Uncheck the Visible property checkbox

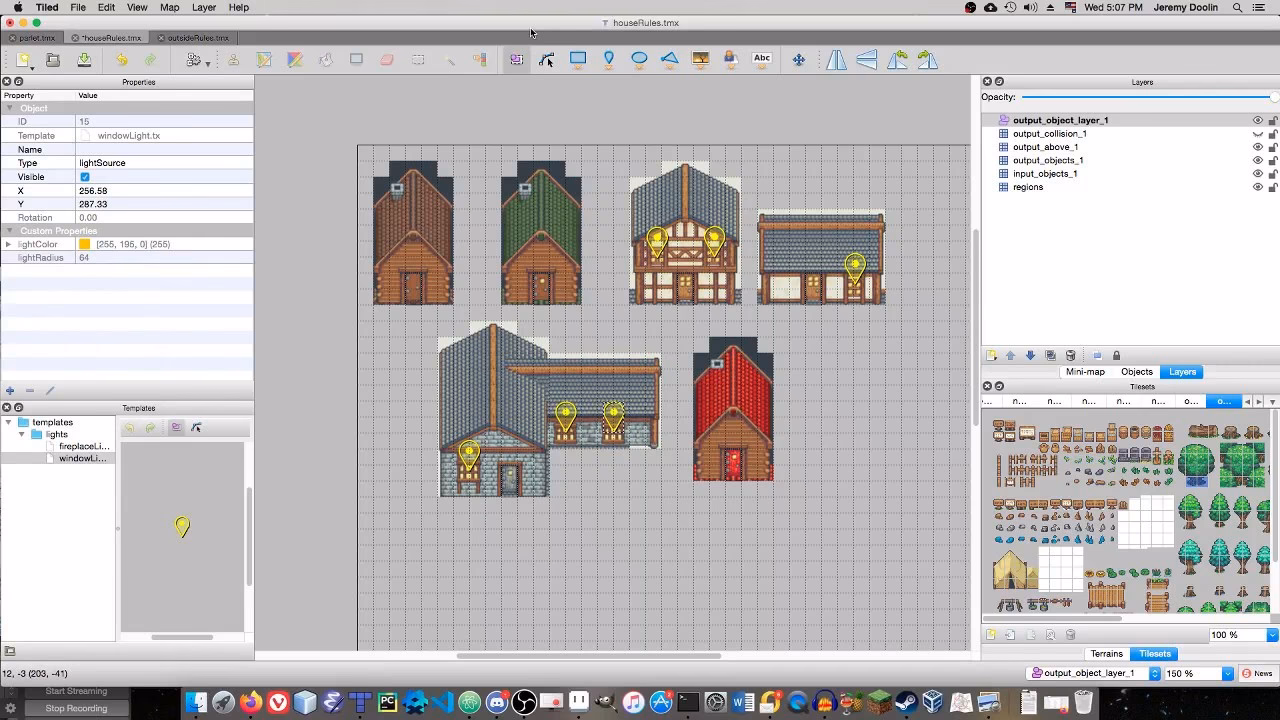point(85,177)
